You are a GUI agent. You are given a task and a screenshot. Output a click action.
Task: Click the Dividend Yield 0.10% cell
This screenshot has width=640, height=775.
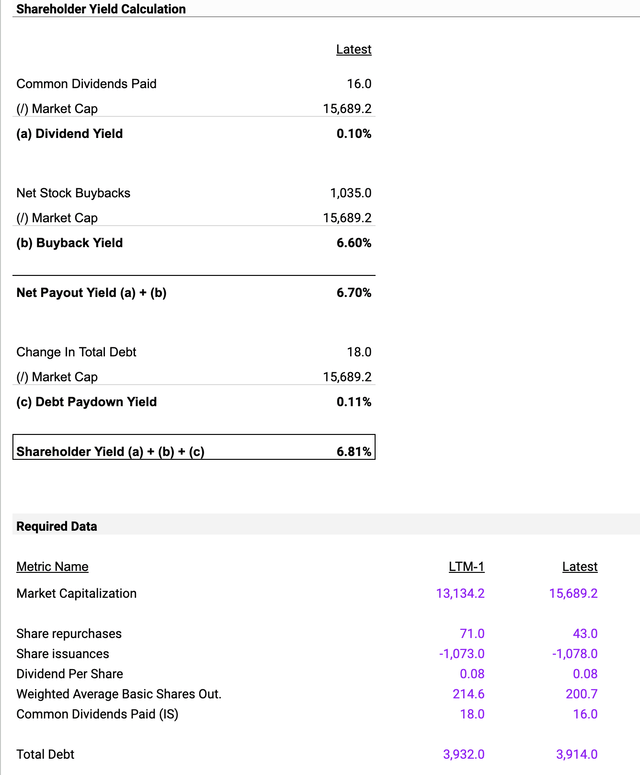coord(354,133)
